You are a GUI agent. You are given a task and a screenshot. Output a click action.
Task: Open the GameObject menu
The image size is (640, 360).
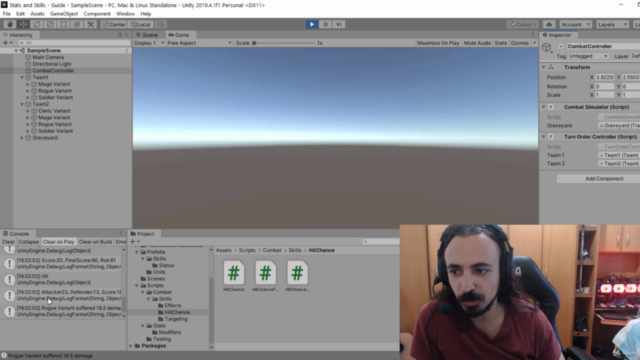click(x=64, y=13)
